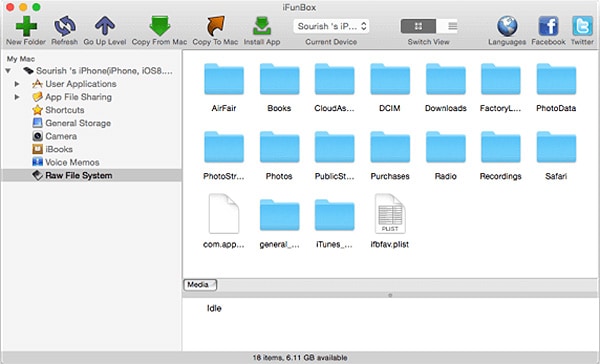Viewport: 600px width, 364px height.
Task: Click the Copy From Mac icon
Action: pos(160,26)
